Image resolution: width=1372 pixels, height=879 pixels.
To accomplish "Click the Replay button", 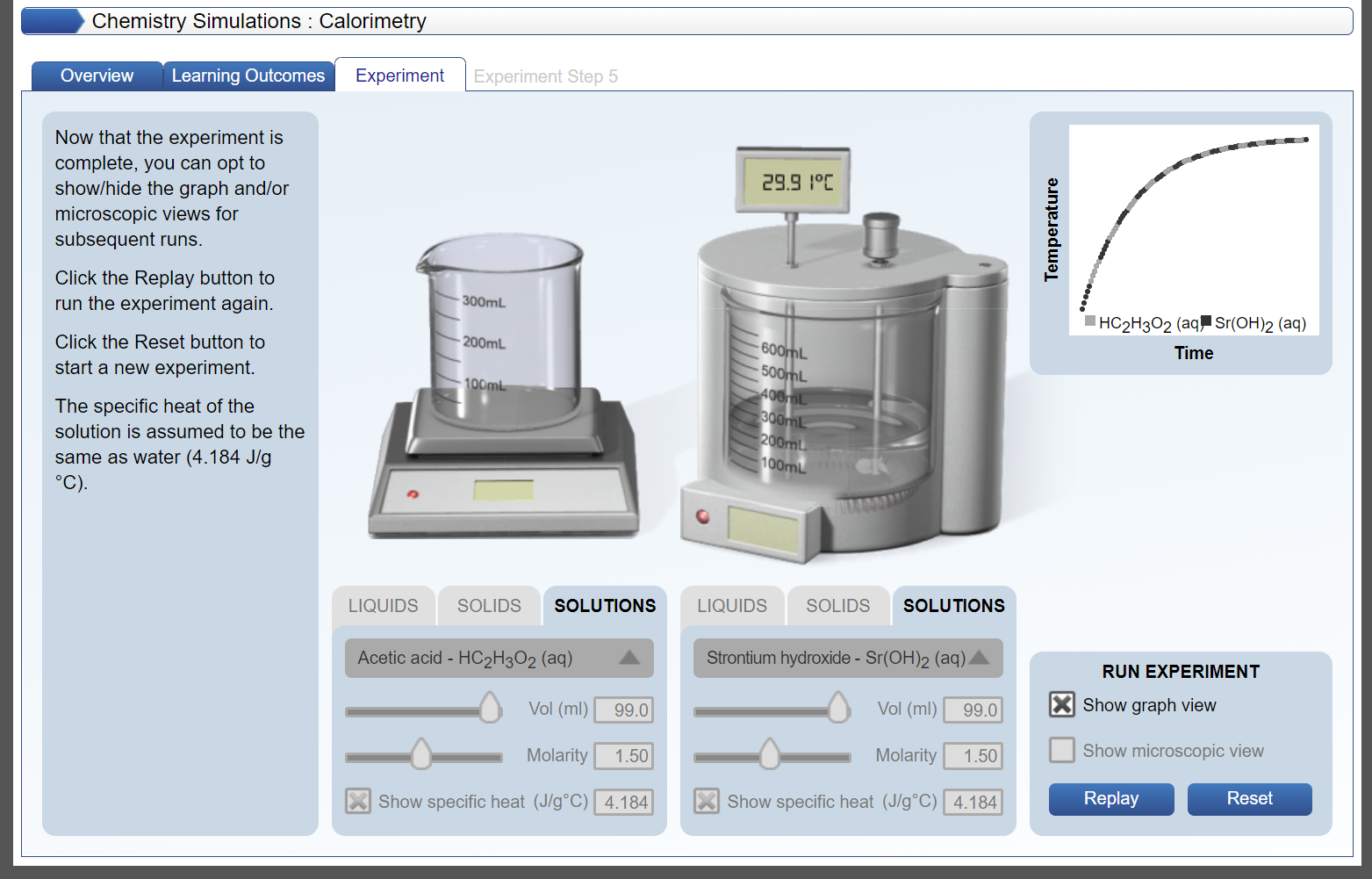I will (x=1111, y=799).
